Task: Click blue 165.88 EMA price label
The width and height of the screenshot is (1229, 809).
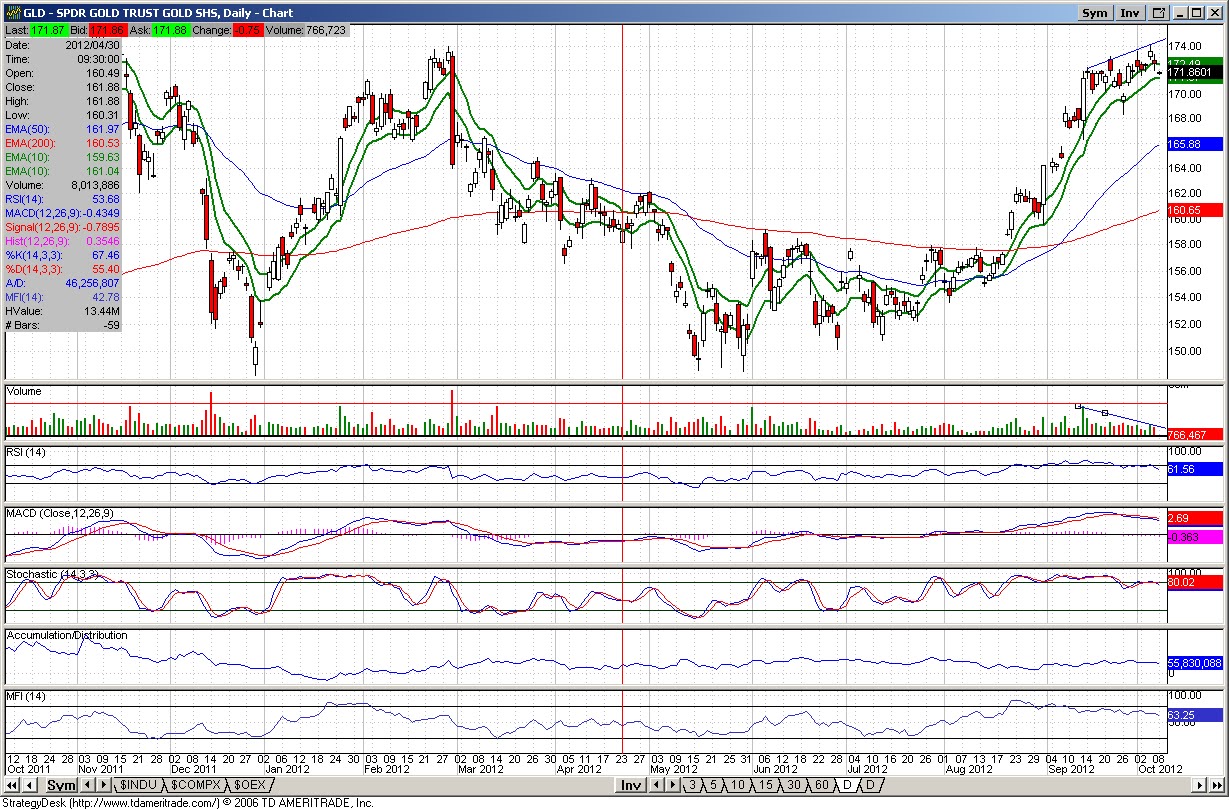Action: pos(1194,144)
